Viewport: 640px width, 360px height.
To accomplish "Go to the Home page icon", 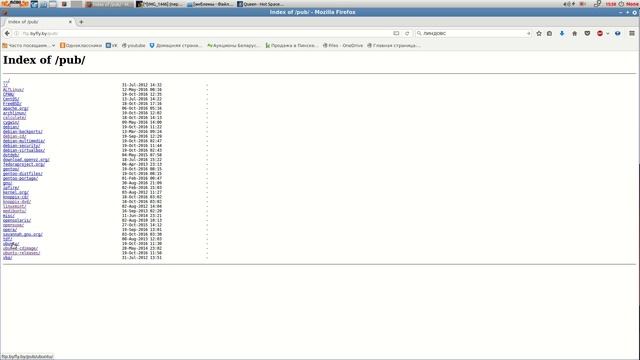I will (575, 33).
